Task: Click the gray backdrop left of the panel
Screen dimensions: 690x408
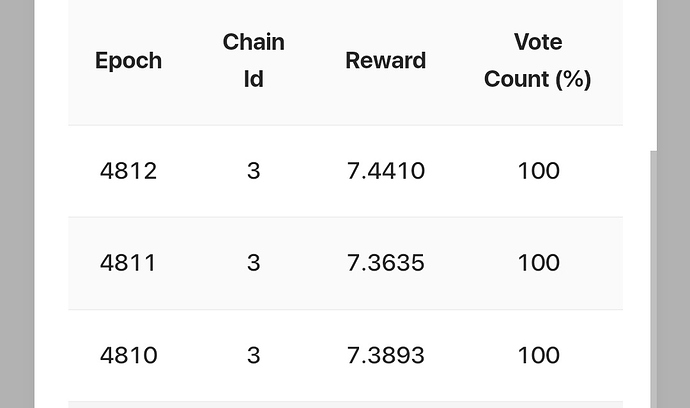Action: tap(17, 204)
